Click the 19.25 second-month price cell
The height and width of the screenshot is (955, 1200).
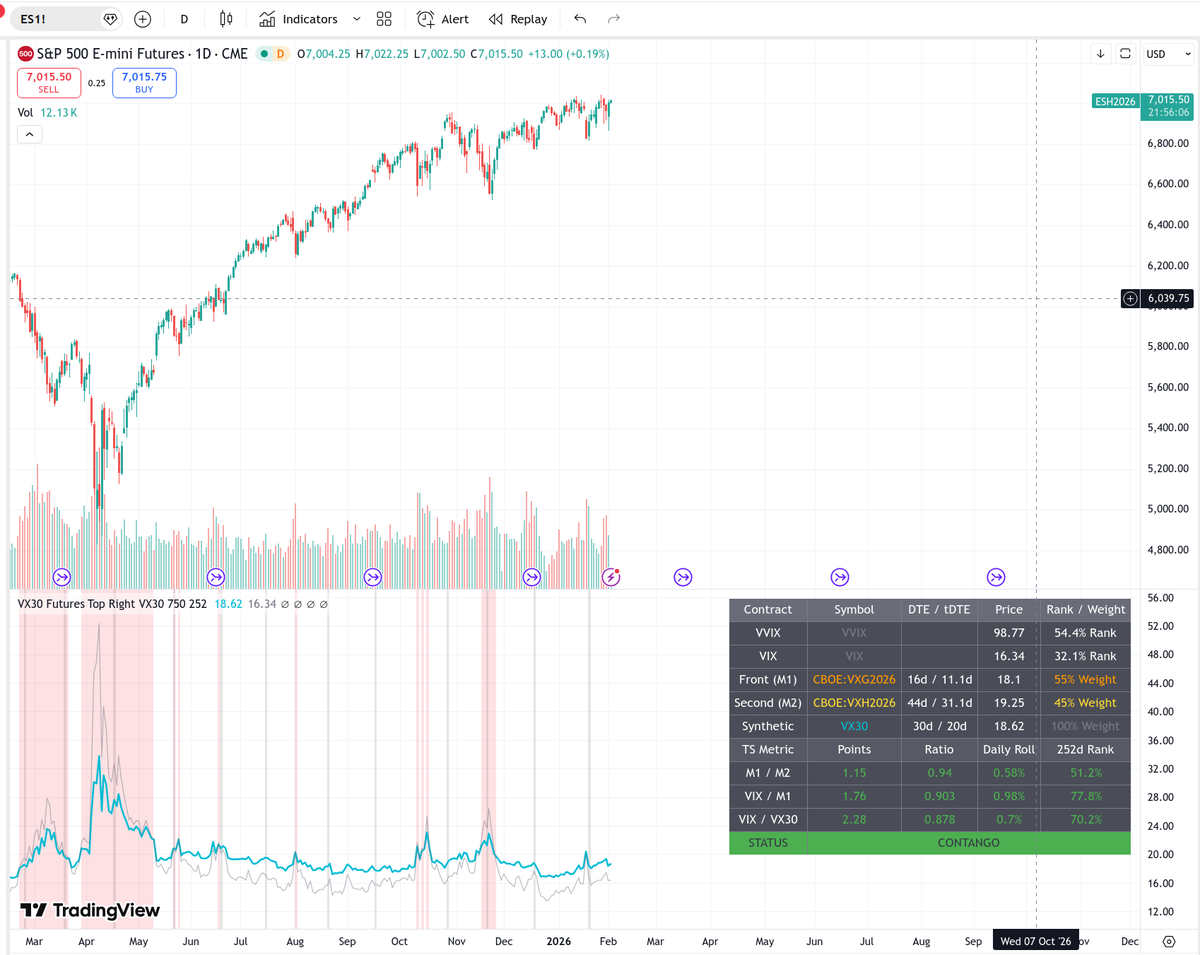(1009, 703)
